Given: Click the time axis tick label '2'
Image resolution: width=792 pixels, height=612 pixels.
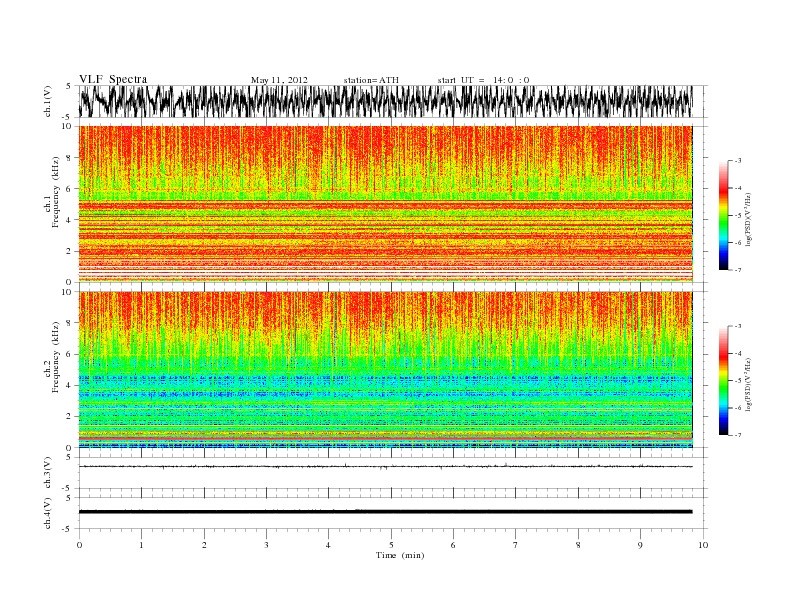Looking at the screenshot, I should [x=204, y=545].
